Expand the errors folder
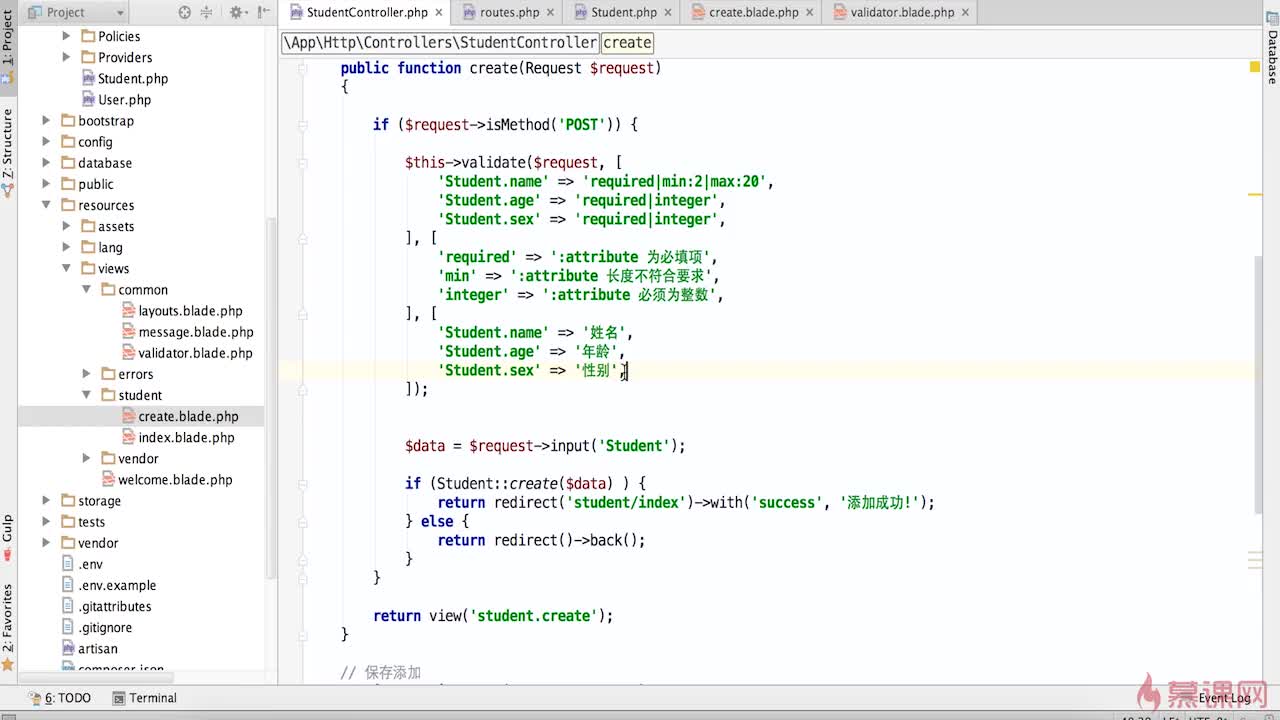 click(86, 374)
